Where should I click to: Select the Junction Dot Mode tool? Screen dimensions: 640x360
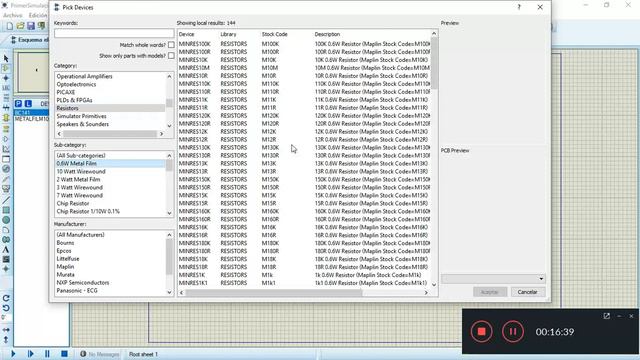click(6, 78)
